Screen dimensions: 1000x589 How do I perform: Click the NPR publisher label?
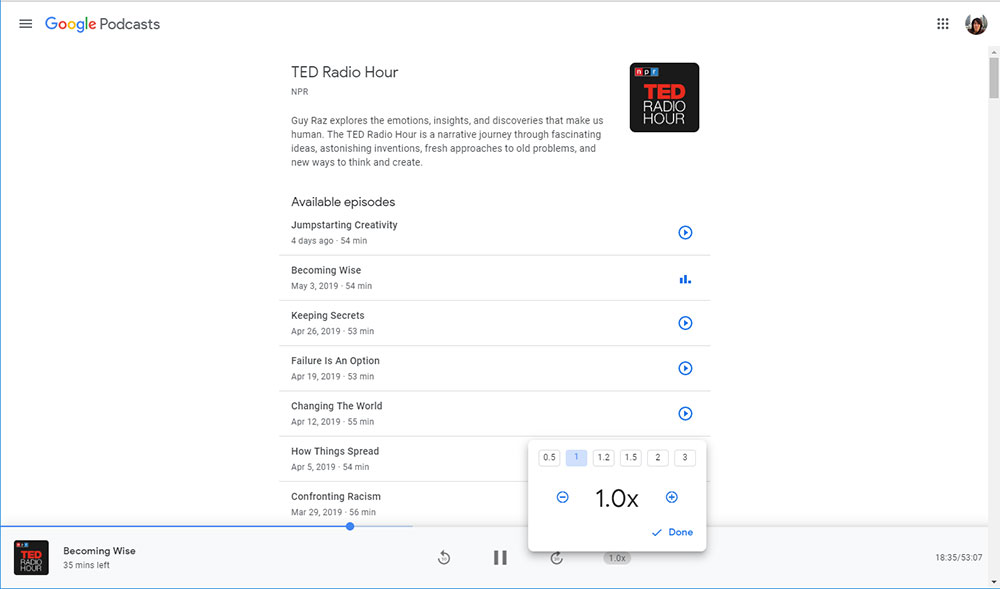point(300,92)
